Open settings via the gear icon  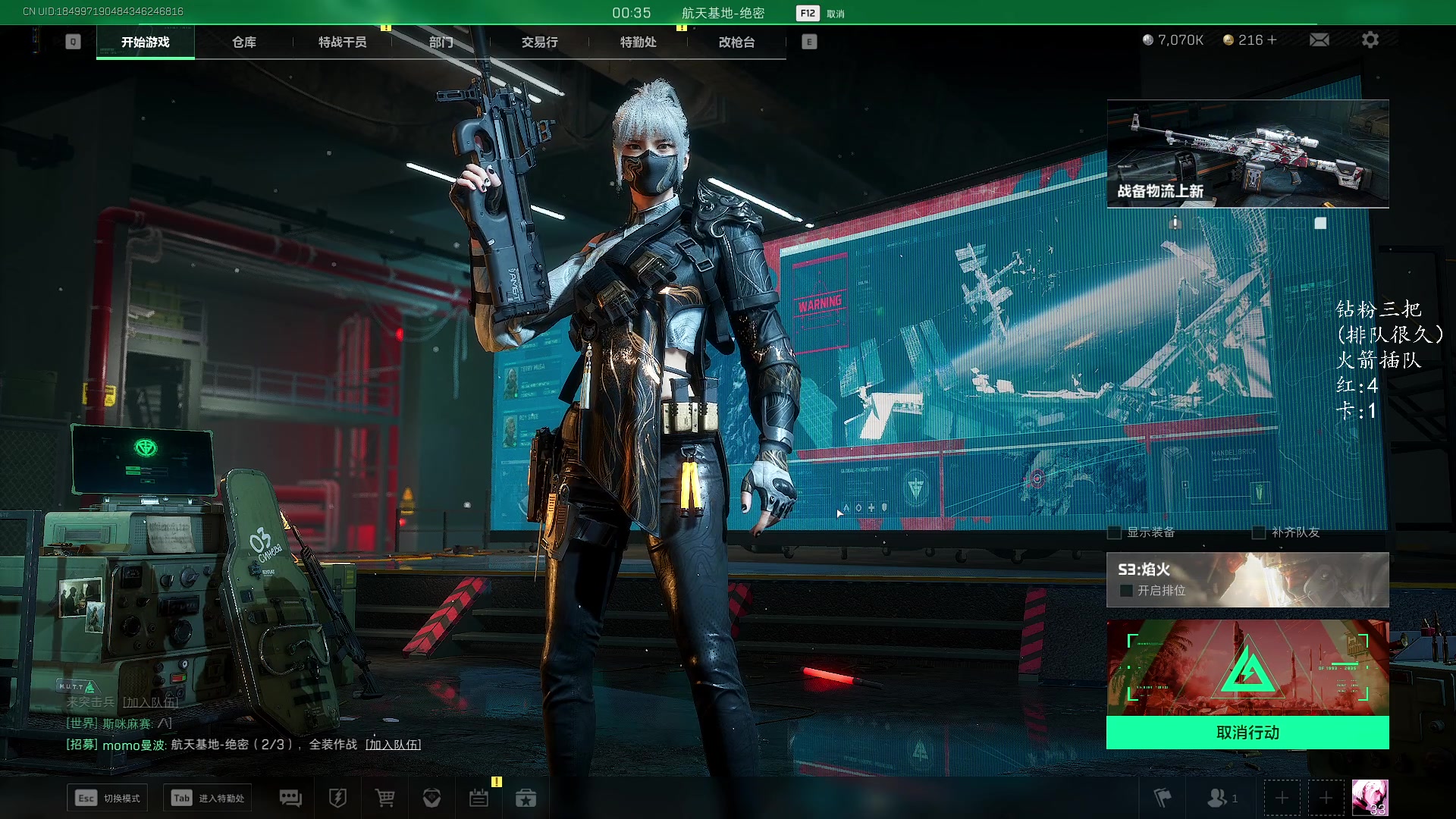coord(1370,39)
